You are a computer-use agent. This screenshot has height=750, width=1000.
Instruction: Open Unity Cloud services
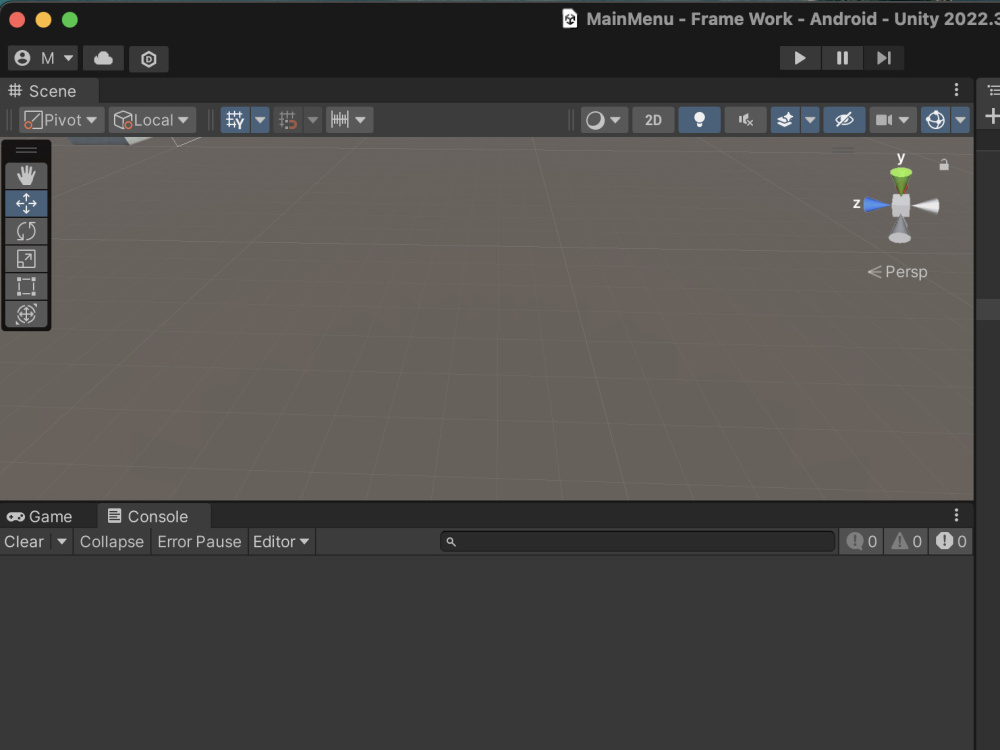pos(103,58)
